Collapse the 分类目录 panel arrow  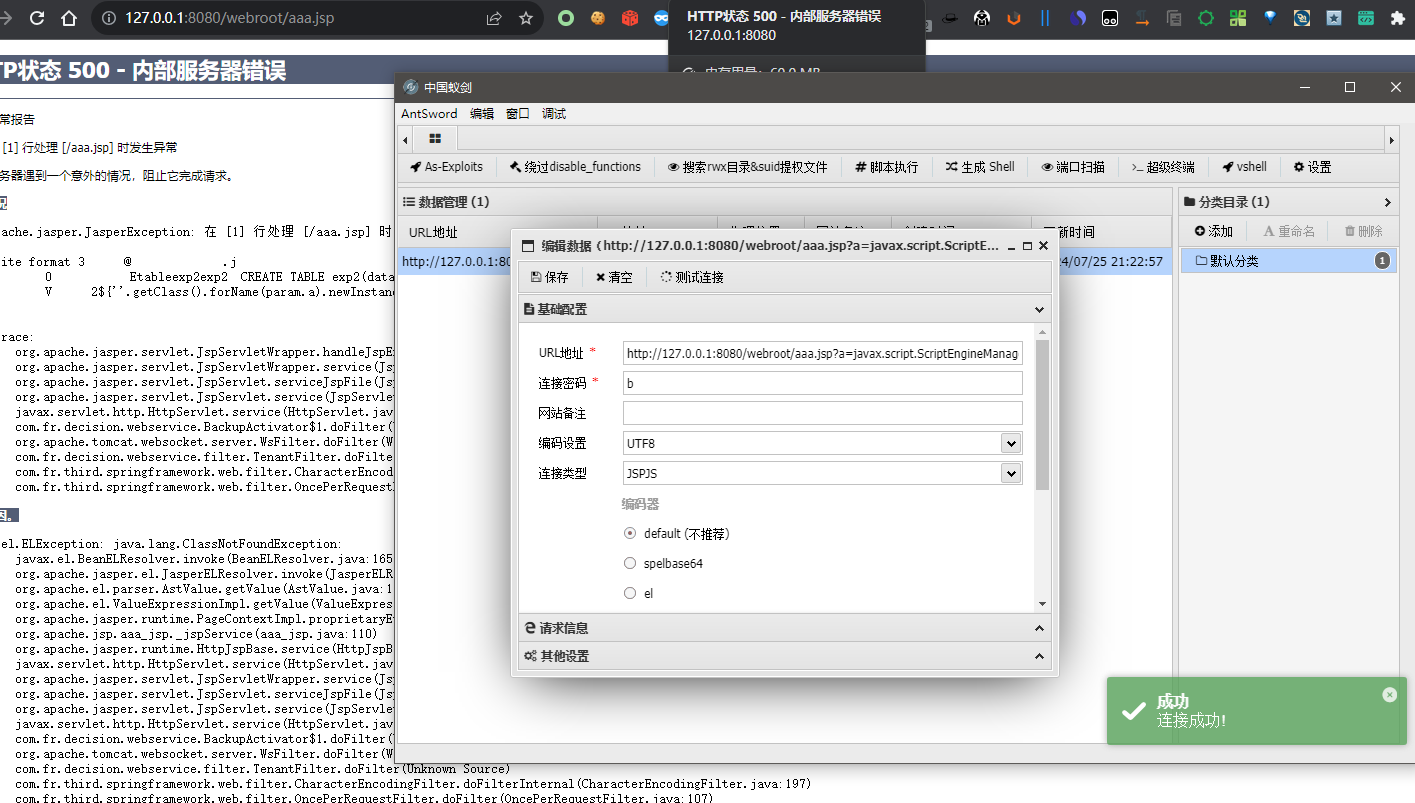coord(1387,202)
